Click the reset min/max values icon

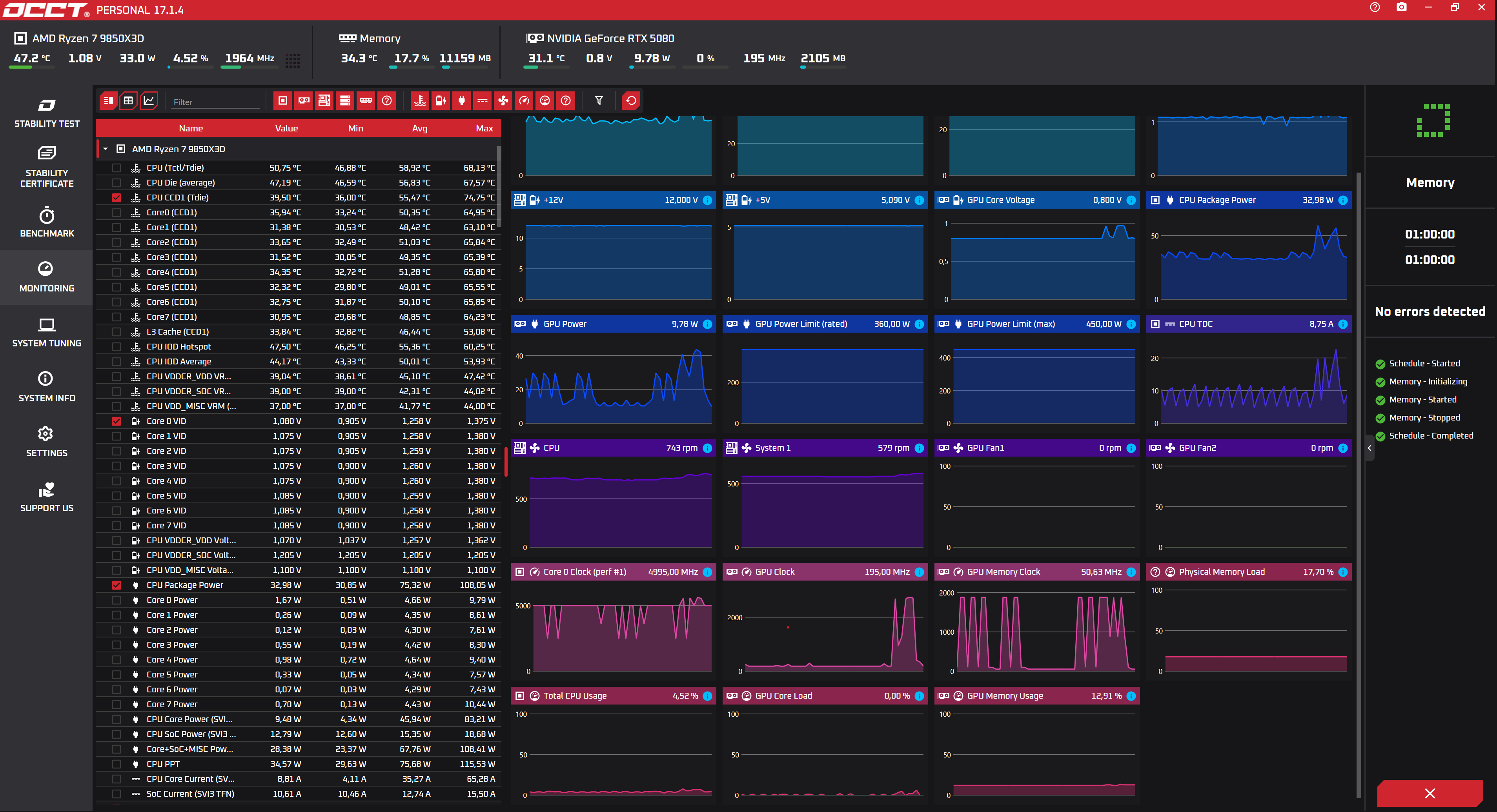(x=631, y=100)
